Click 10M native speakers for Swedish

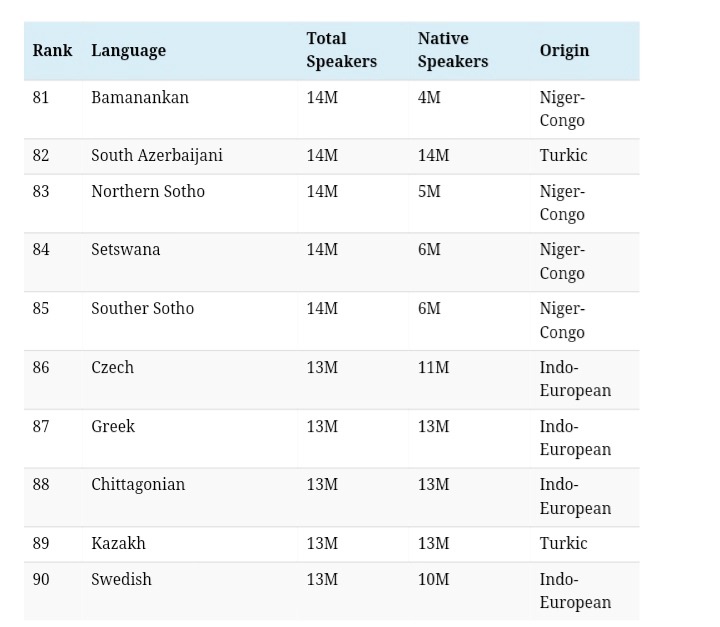tap(433, 579)
